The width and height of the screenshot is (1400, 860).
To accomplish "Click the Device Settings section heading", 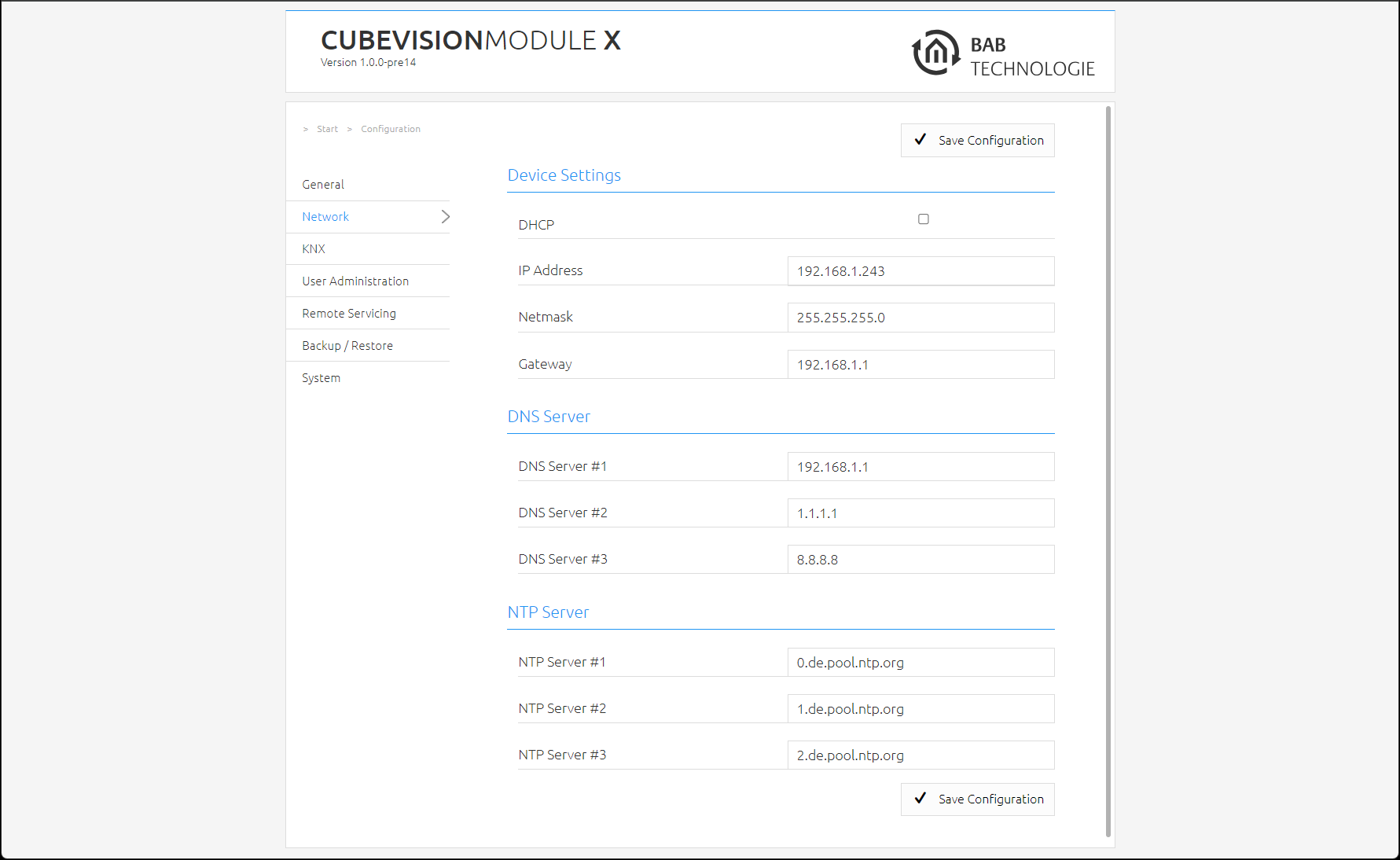I will click(x=564, y=175).
